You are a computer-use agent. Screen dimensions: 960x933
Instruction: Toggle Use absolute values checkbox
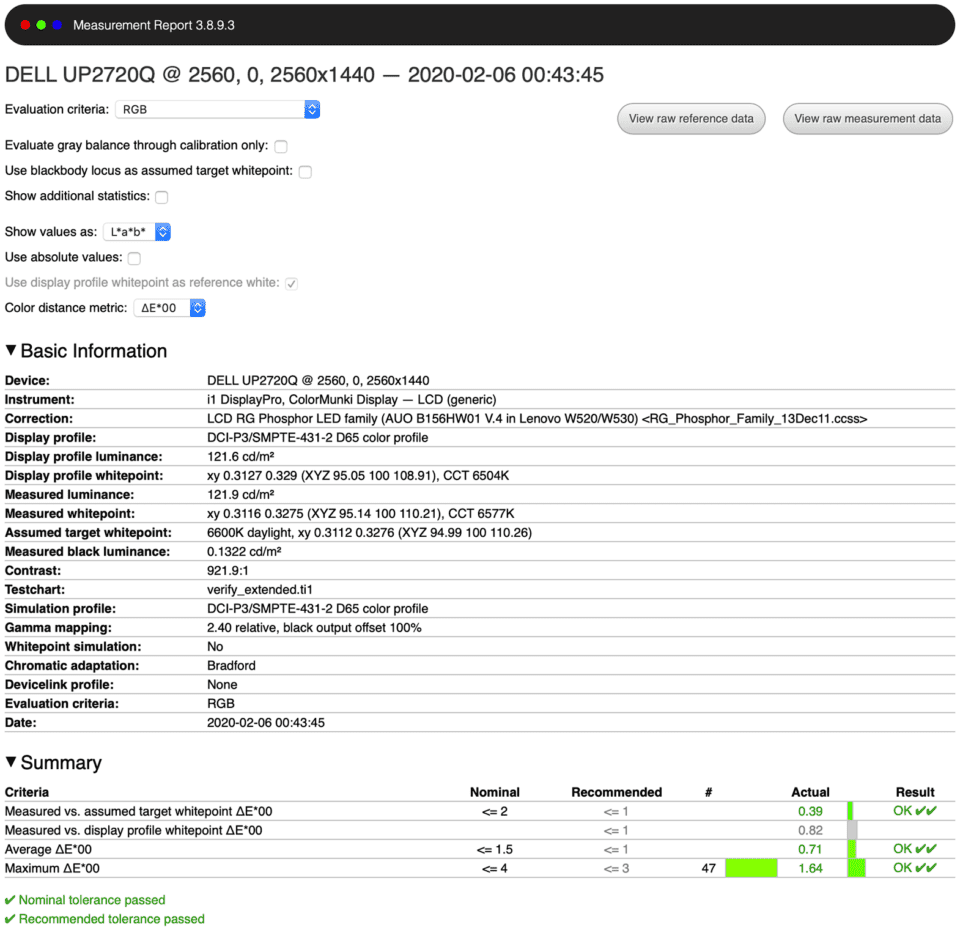(x=134, y=258)
